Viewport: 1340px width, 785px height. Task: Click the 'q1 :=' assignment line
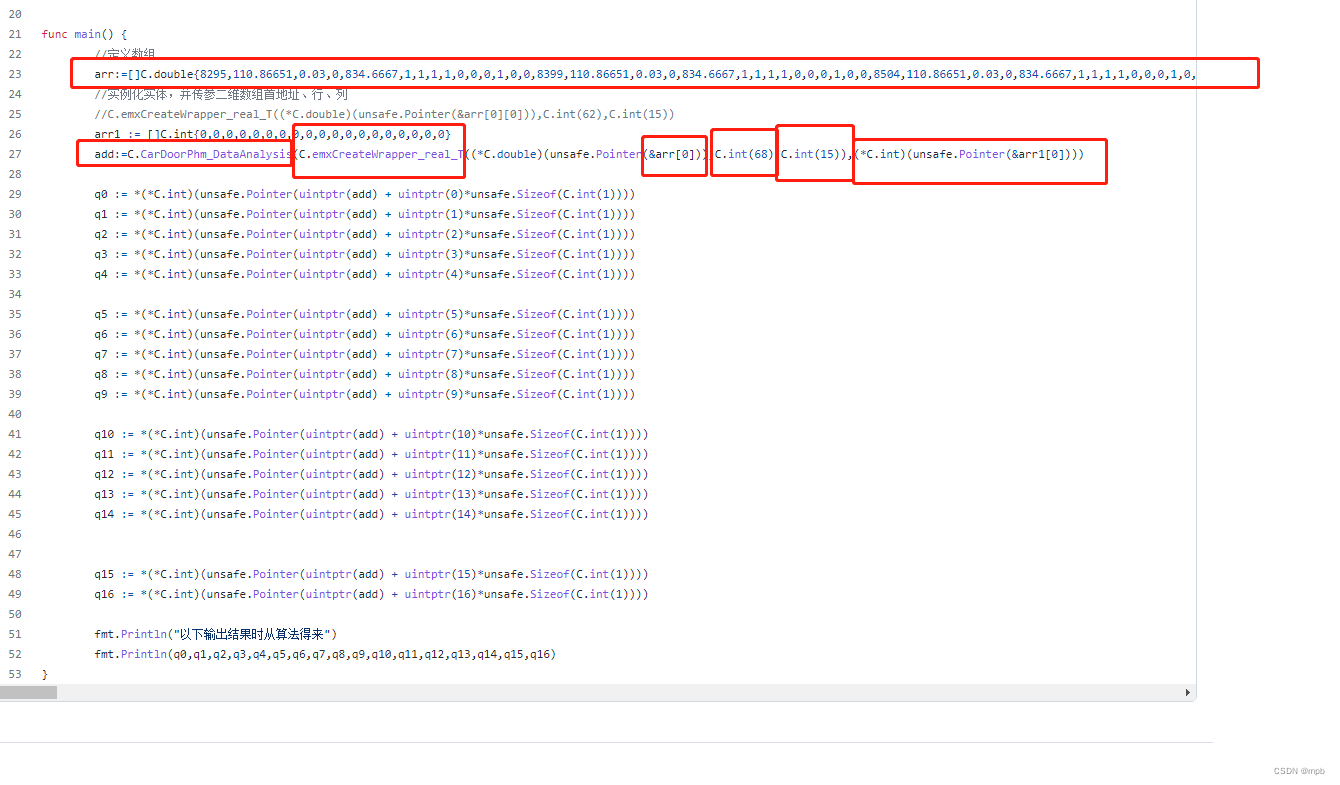364,214
